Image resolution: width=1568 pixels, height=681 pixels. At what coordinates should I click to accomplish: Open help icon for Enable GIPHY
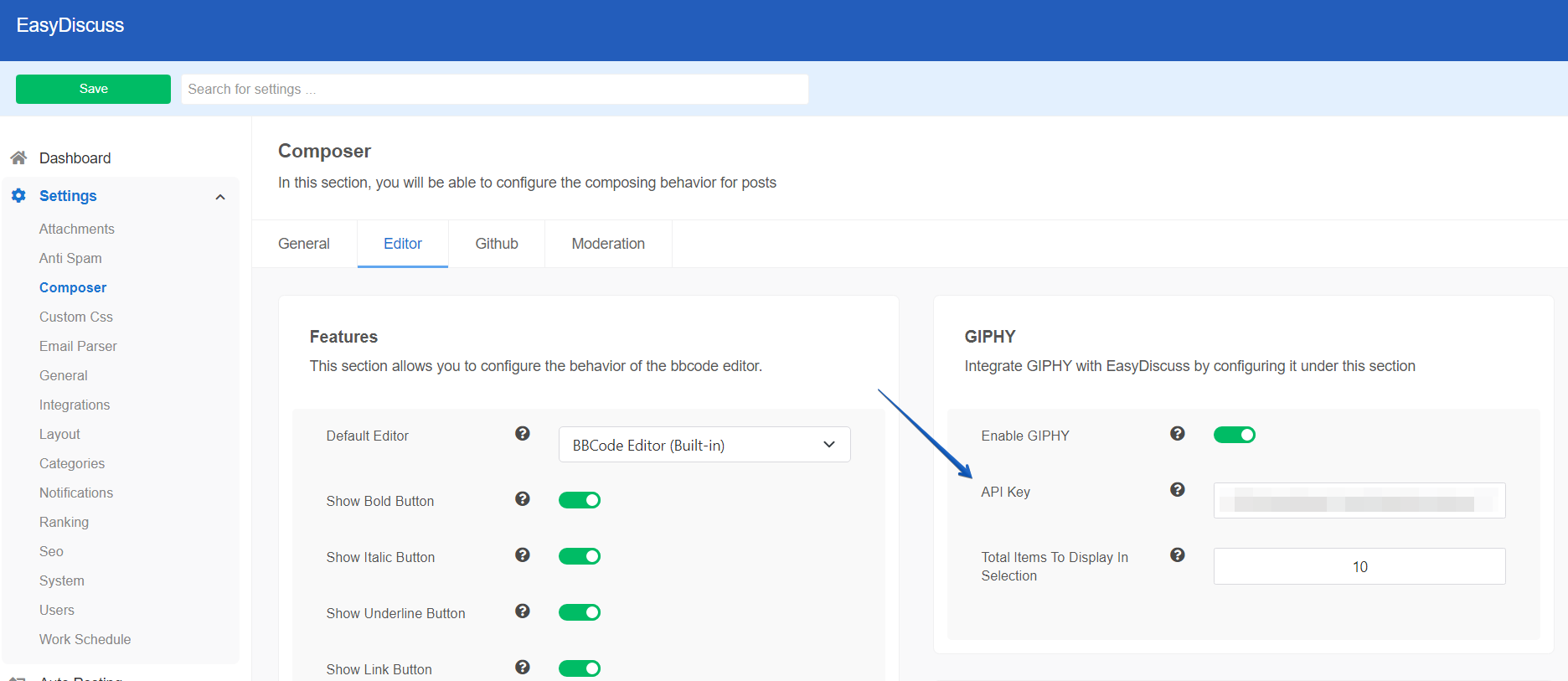pyautogui.click(x=1178, y=433)
